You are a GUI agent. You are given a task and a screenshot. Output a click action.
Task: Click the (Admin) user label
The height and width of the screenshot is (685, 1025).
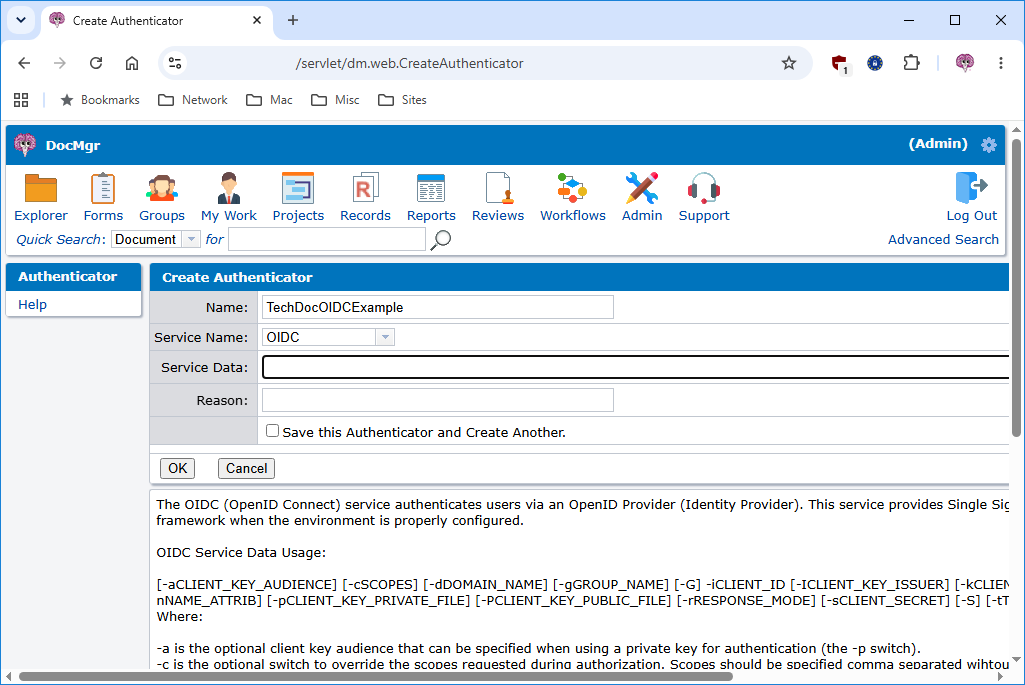click(x=938, y=144)
